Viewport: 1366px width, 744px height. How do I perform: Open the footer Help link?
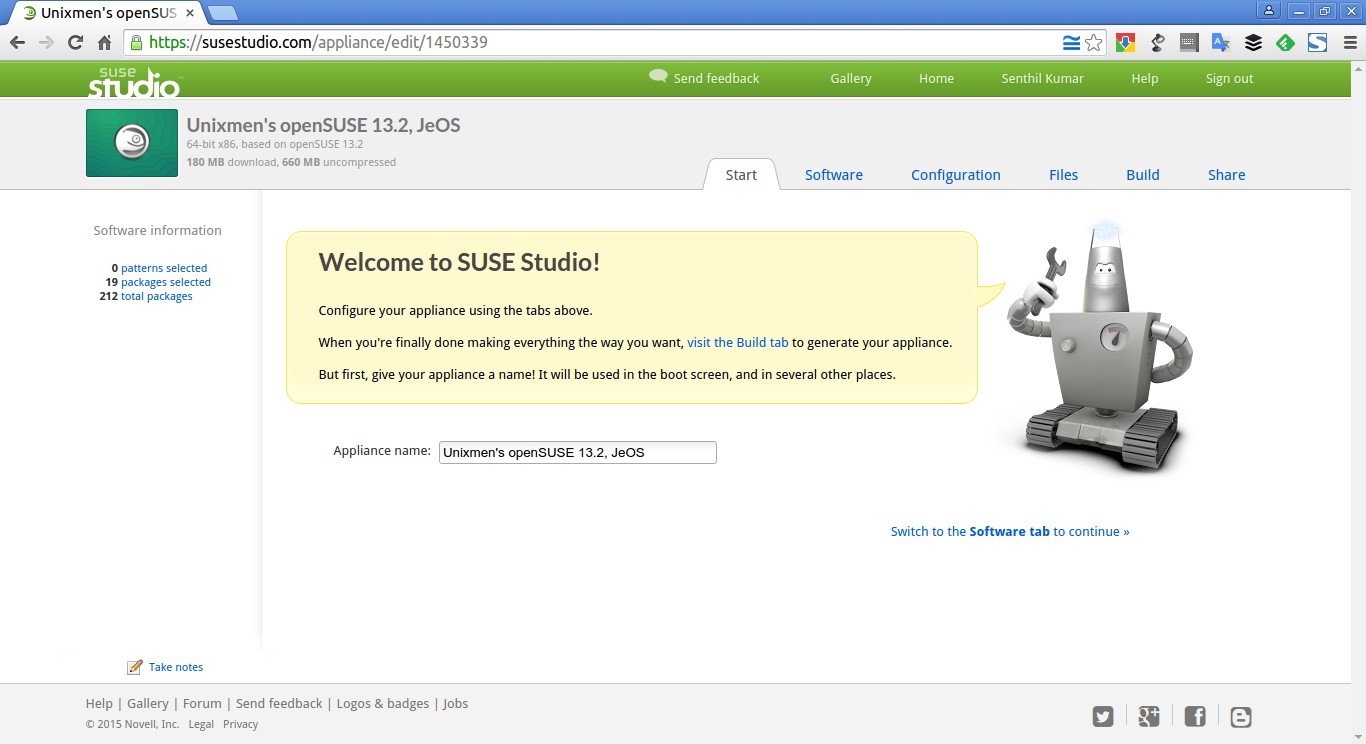(99, 704)
